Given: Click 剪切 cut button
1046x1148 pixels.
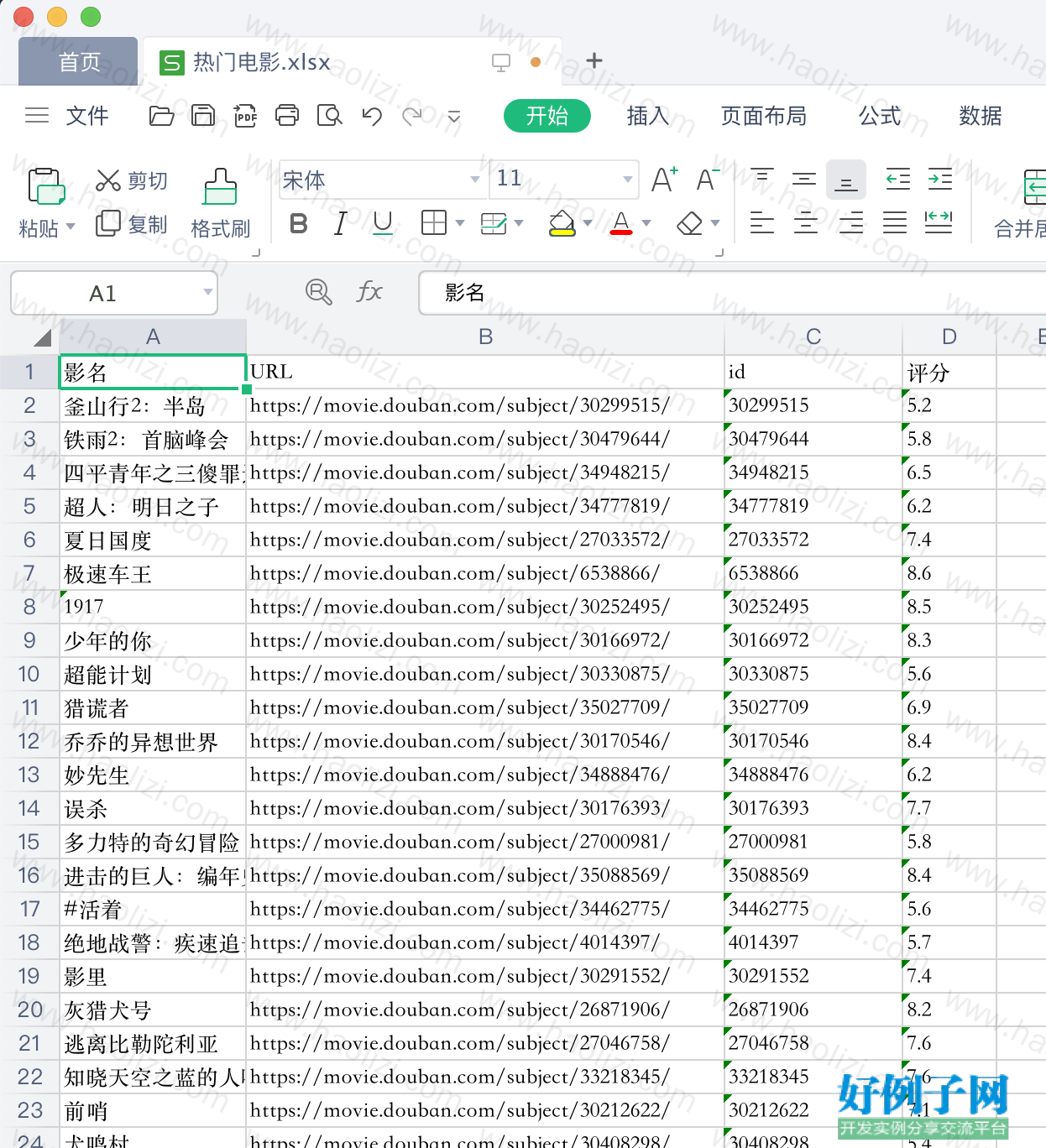Looking at the screenshot, I should [132, 180].
